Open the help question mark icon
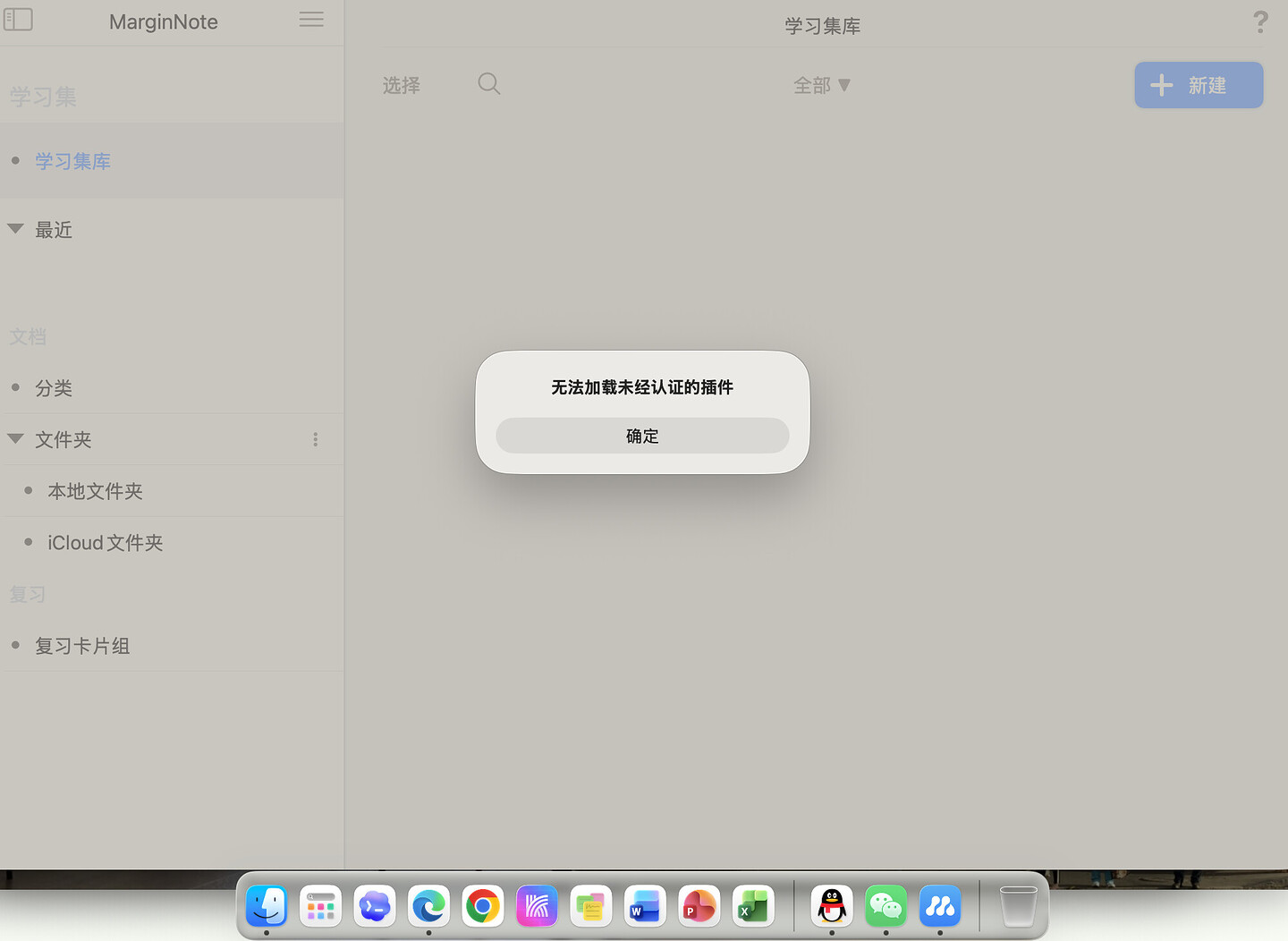Image resolution: width=1288 pixels, height=941 pixels. click(x=1260, y=22)
